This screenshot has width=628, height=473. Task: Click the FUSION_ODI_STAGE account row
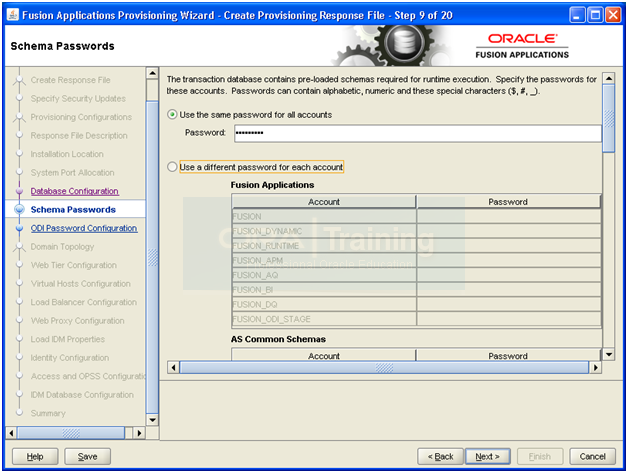(416, 319)
